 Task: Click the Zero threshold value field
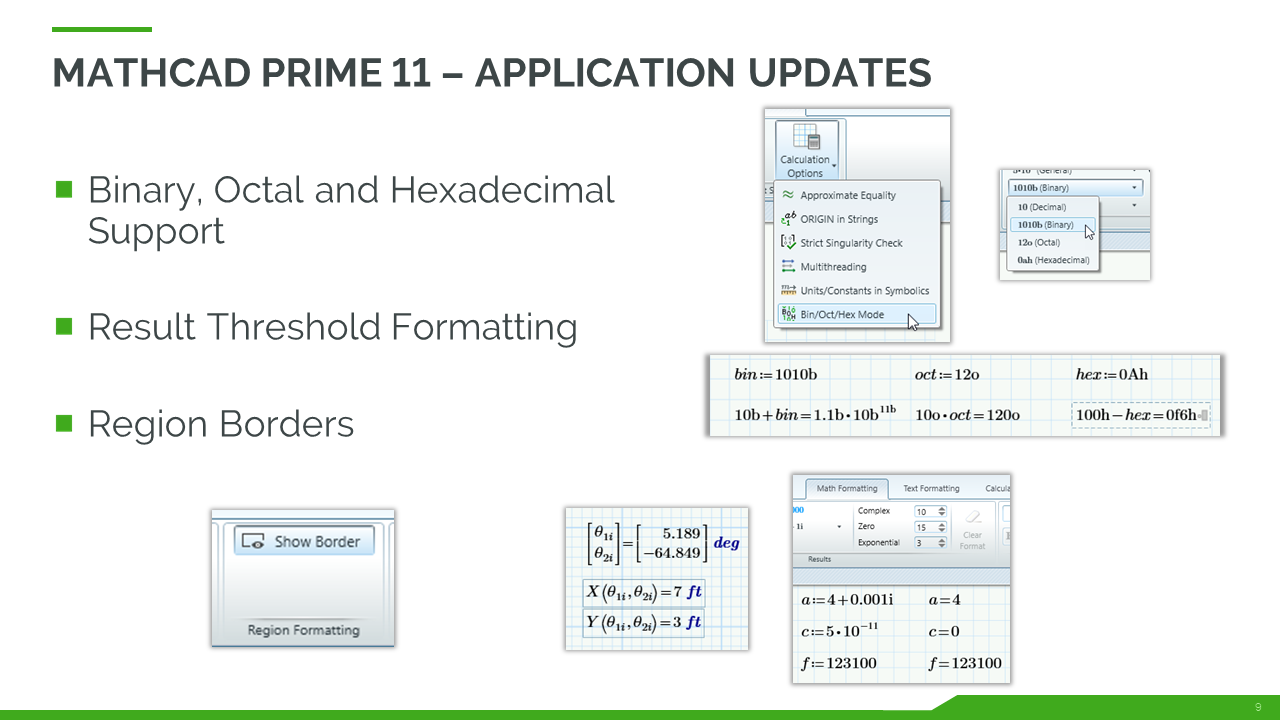point(924,527)
